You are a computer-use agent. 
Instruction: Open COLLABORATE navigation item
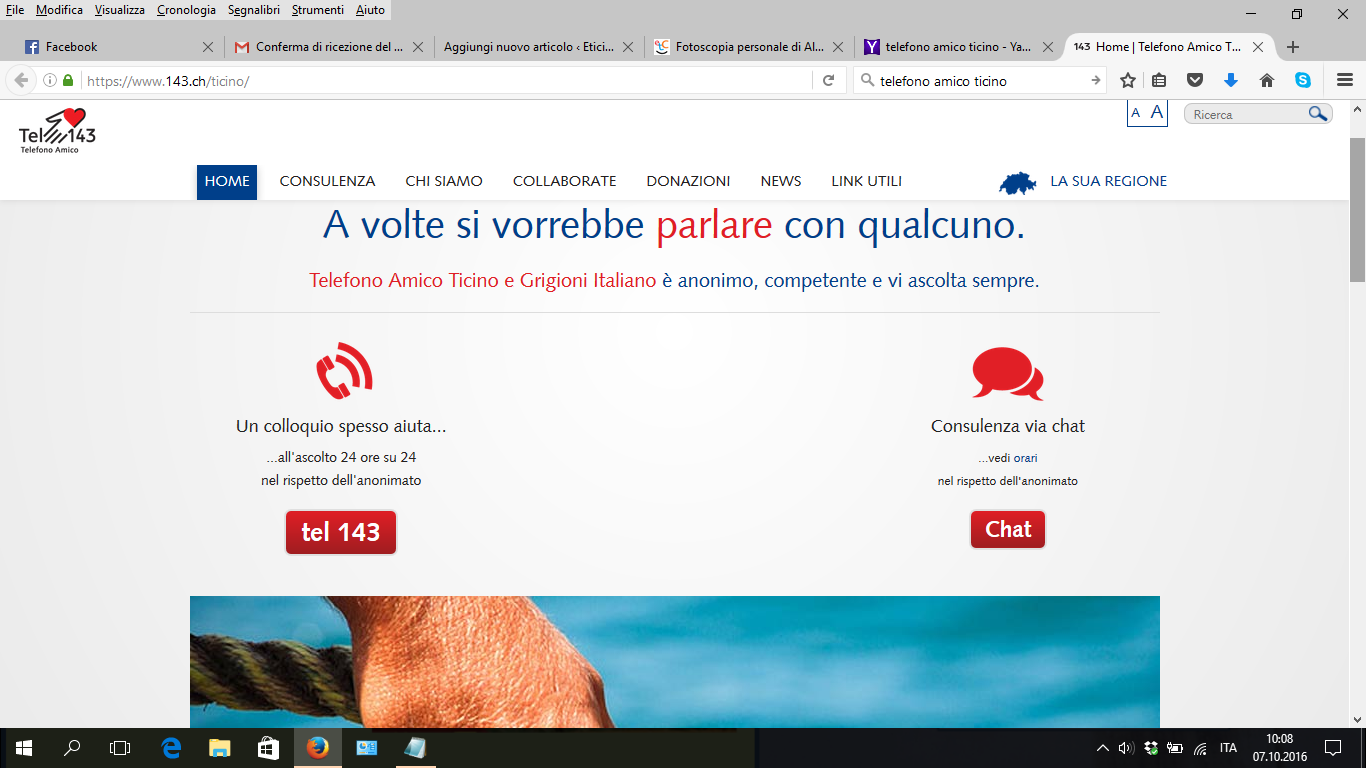pos(564,182)
